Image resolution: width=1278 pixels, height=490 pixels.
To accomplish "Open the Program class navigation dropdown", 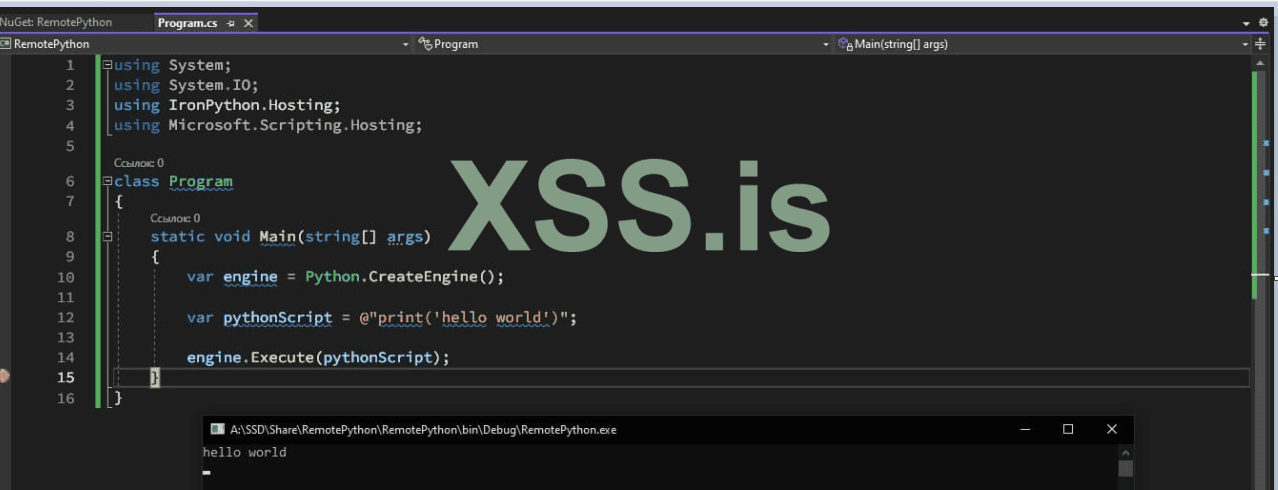I will 624,44.
